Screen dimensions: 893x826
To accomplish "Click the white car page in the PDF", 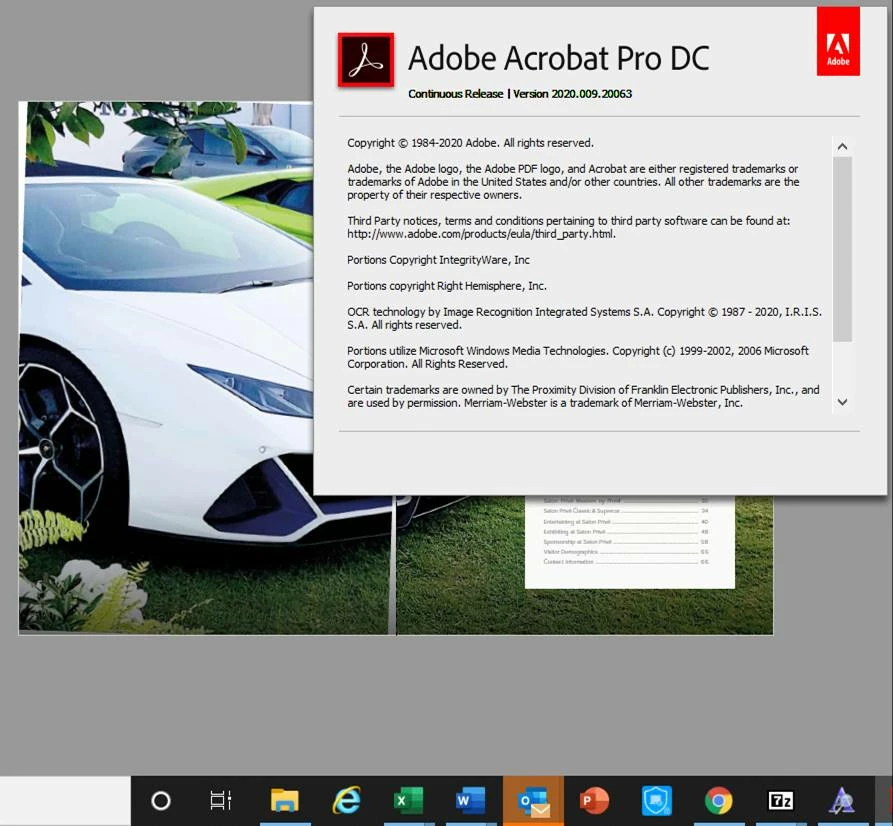I will (165, 367).
